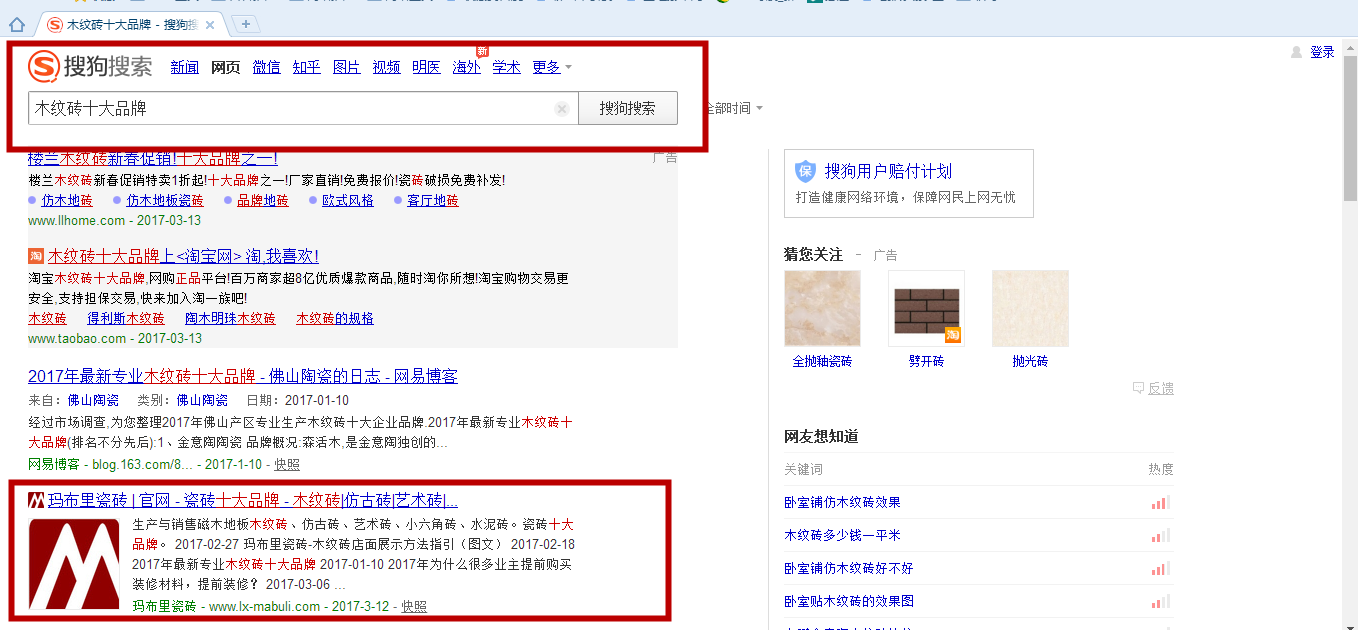Click the Taobao icon before result title
This screenshot has width=1358, height=630.
point(36,256)
